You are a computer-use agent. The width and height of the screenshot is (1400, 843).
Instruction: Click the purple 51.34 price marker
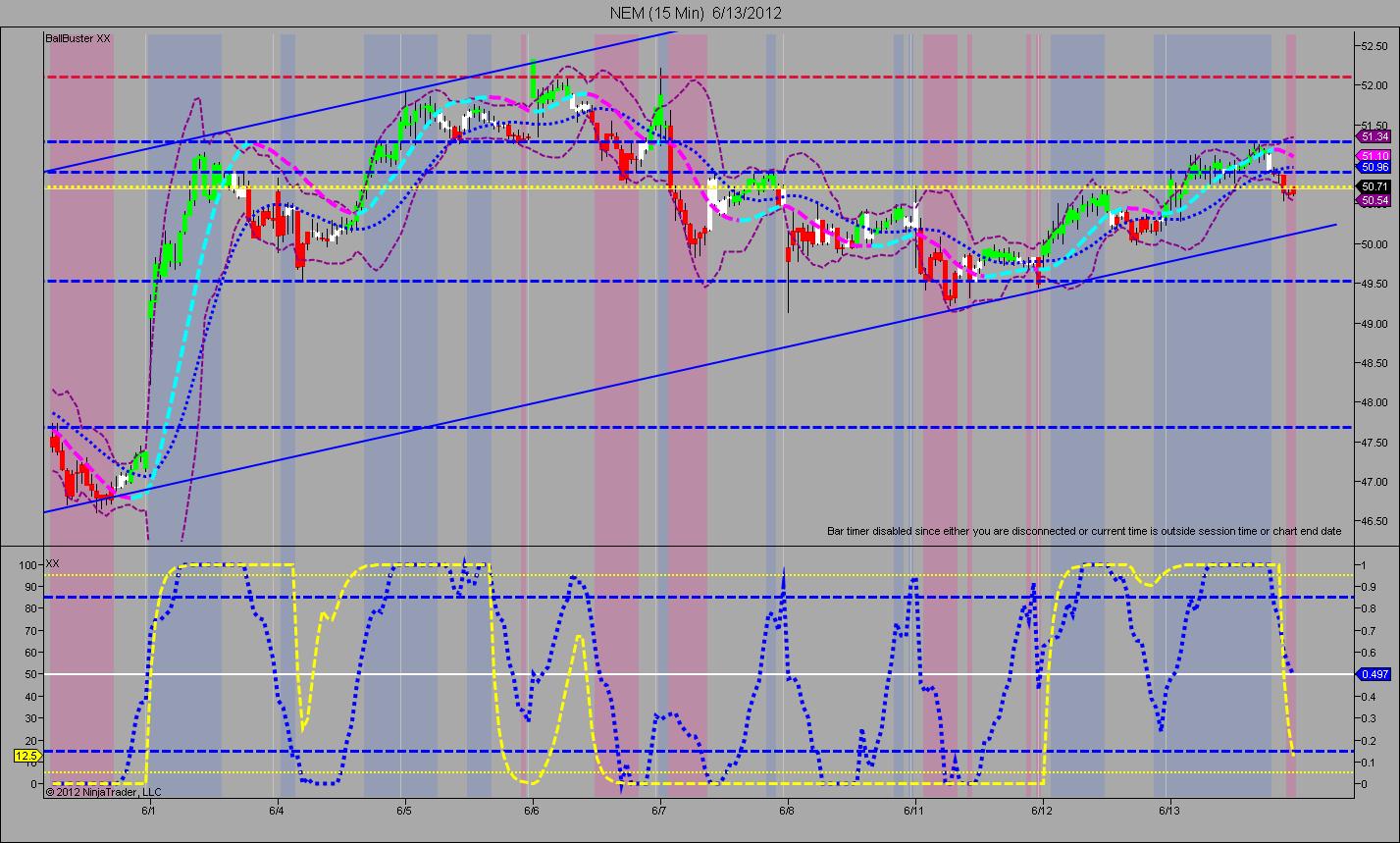coord(1374,136)
